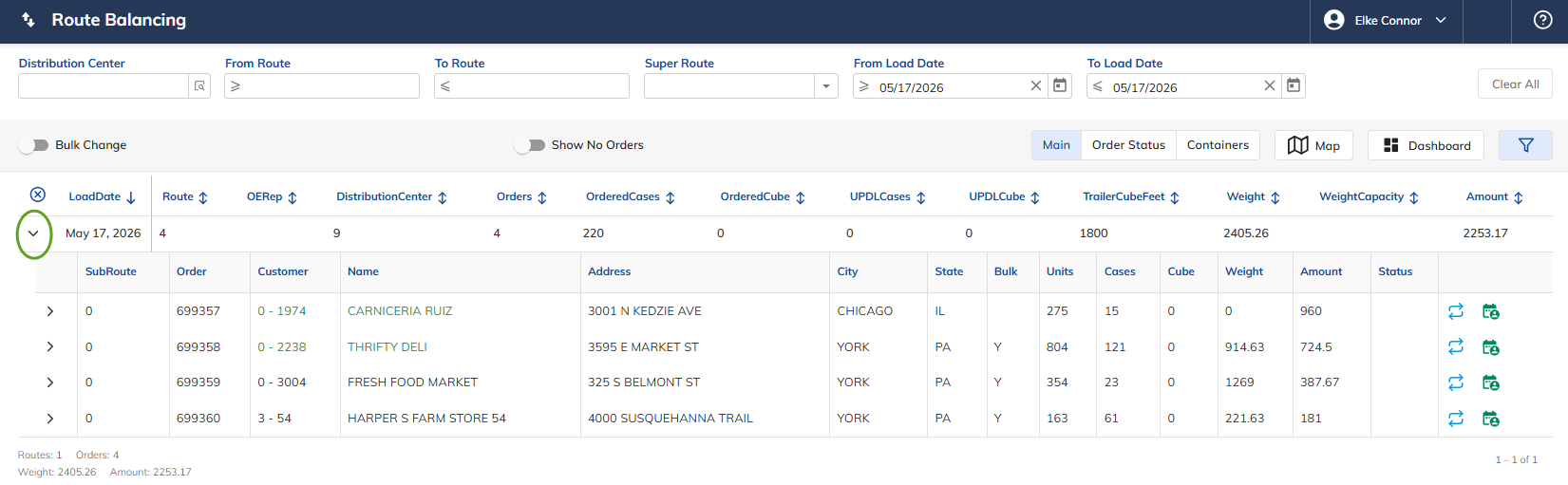This screenshot has width=1568, height=485.
Task: Open the help question mark icon
Action: pos(1543,20)
